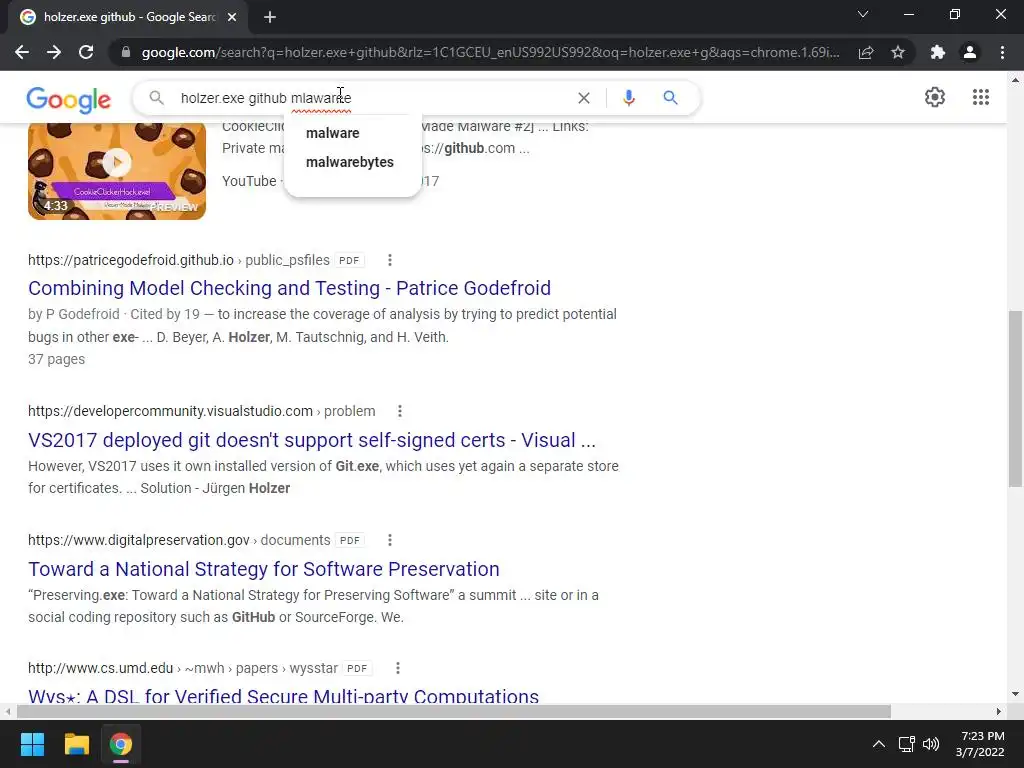Go forward to the next page
This screenshot has width=1024, height=768.
coord(54,52)
